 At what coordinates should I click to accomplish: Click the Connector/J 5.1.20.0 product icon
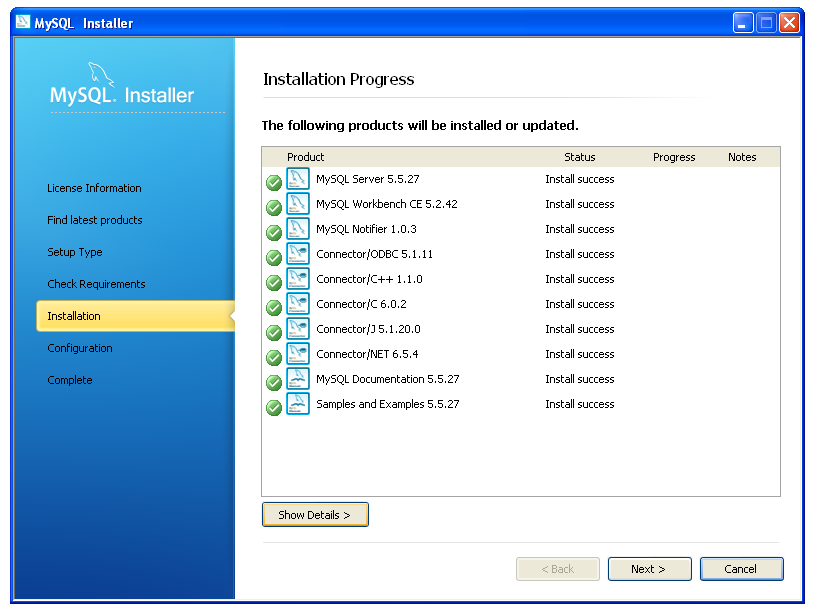[x=298, y=328]
